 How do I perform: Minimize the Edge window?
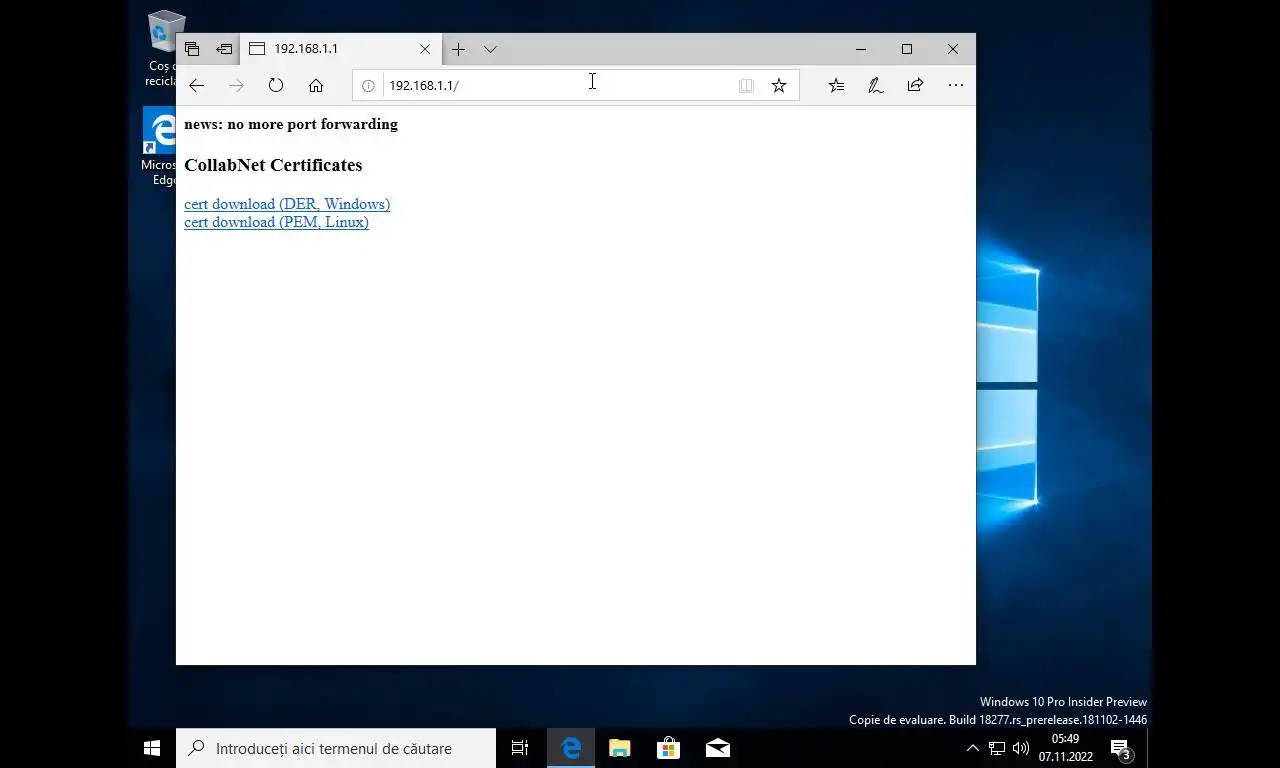(x=861, y=49)
